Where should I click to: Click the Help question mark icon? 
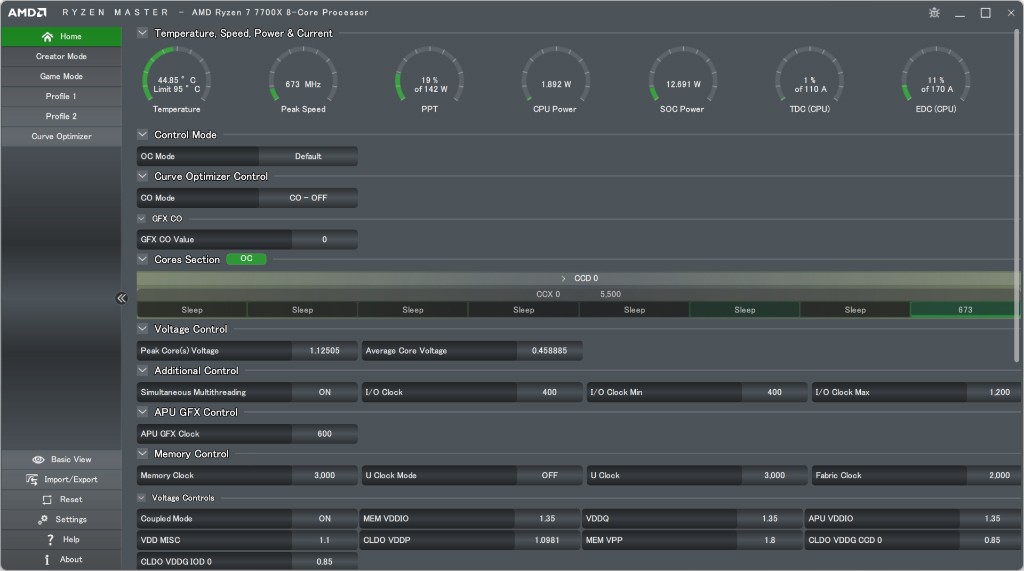[x=49, y=540]
